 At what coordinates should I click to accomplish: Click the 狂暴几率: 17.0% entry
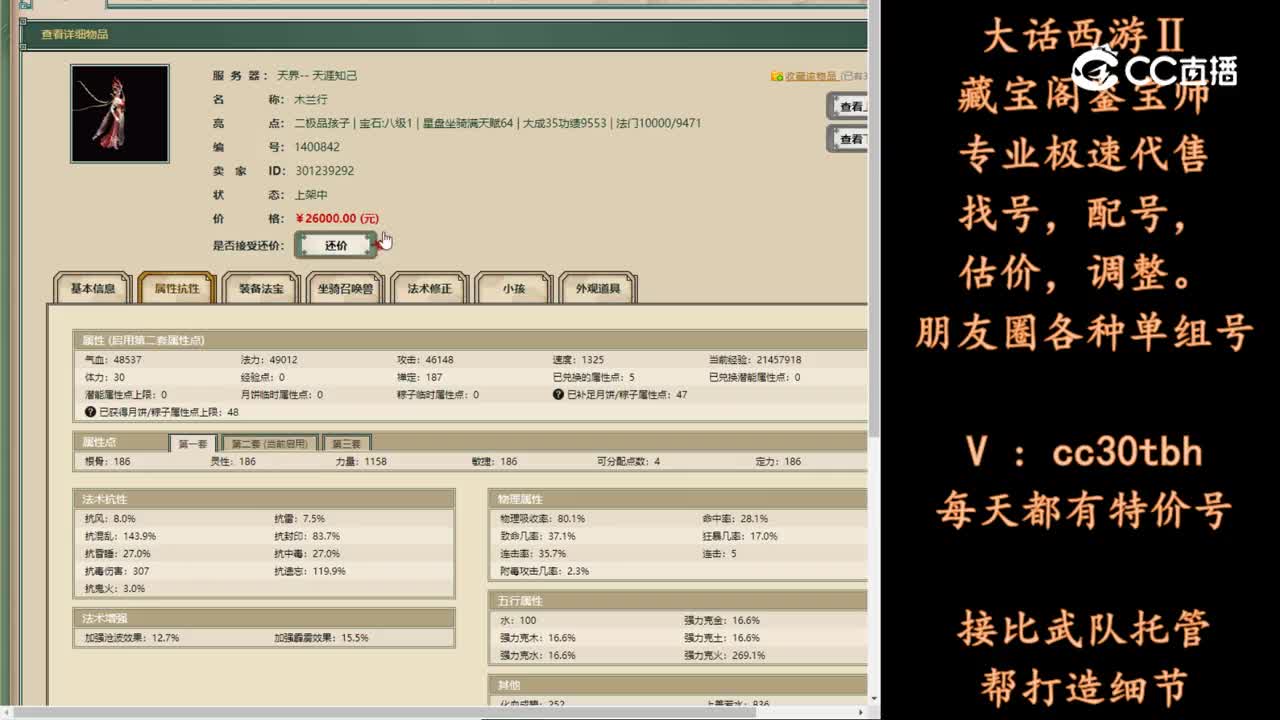pyautogui.click(x=740, y=536)
